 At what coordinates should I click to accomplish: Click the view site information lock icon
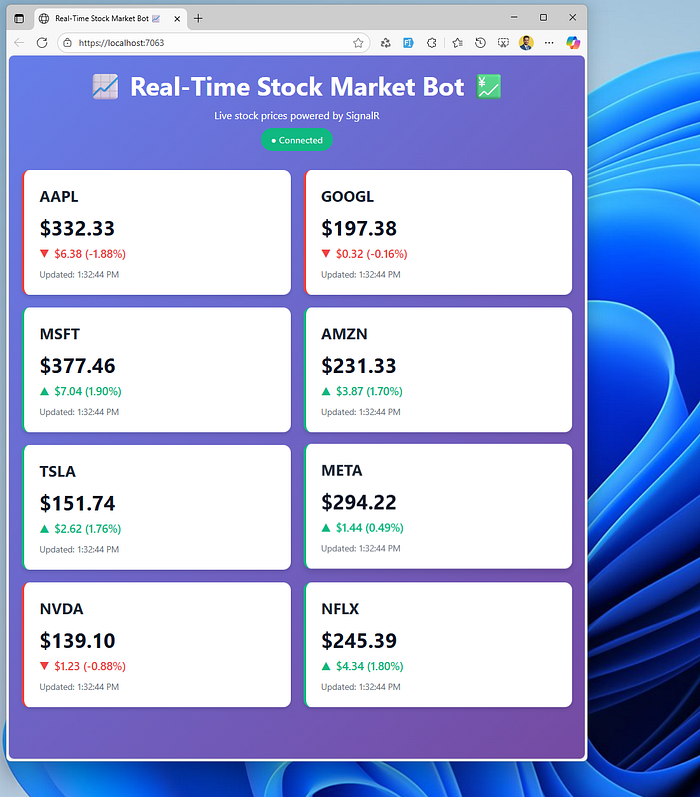pos(67,43)
